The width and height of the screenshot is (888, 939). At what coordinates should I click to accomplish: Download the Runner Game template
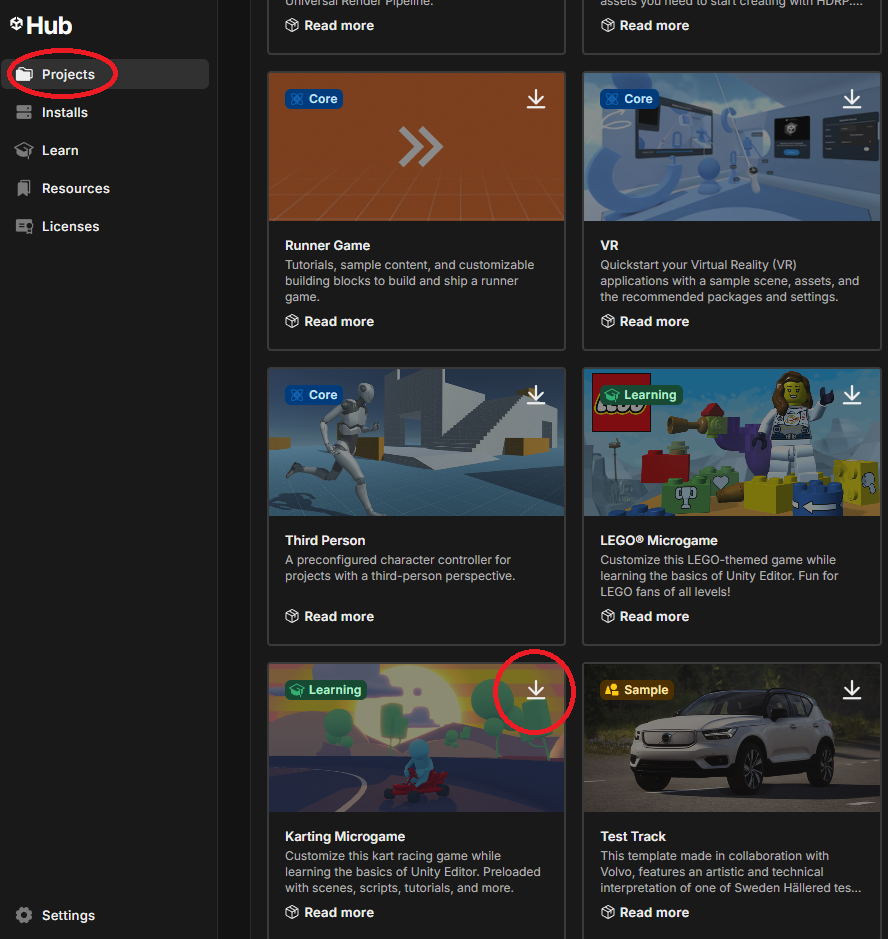(536, 99)
